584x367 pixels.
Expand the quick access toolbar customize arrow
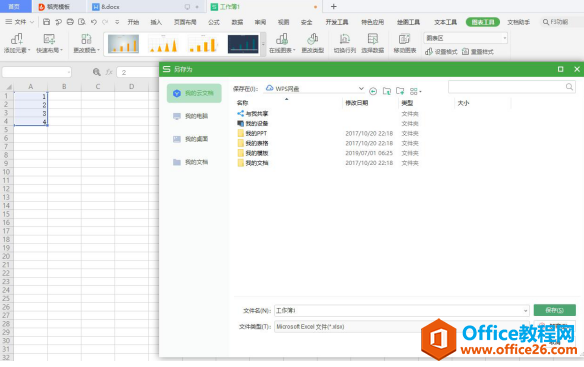[117, 22]
